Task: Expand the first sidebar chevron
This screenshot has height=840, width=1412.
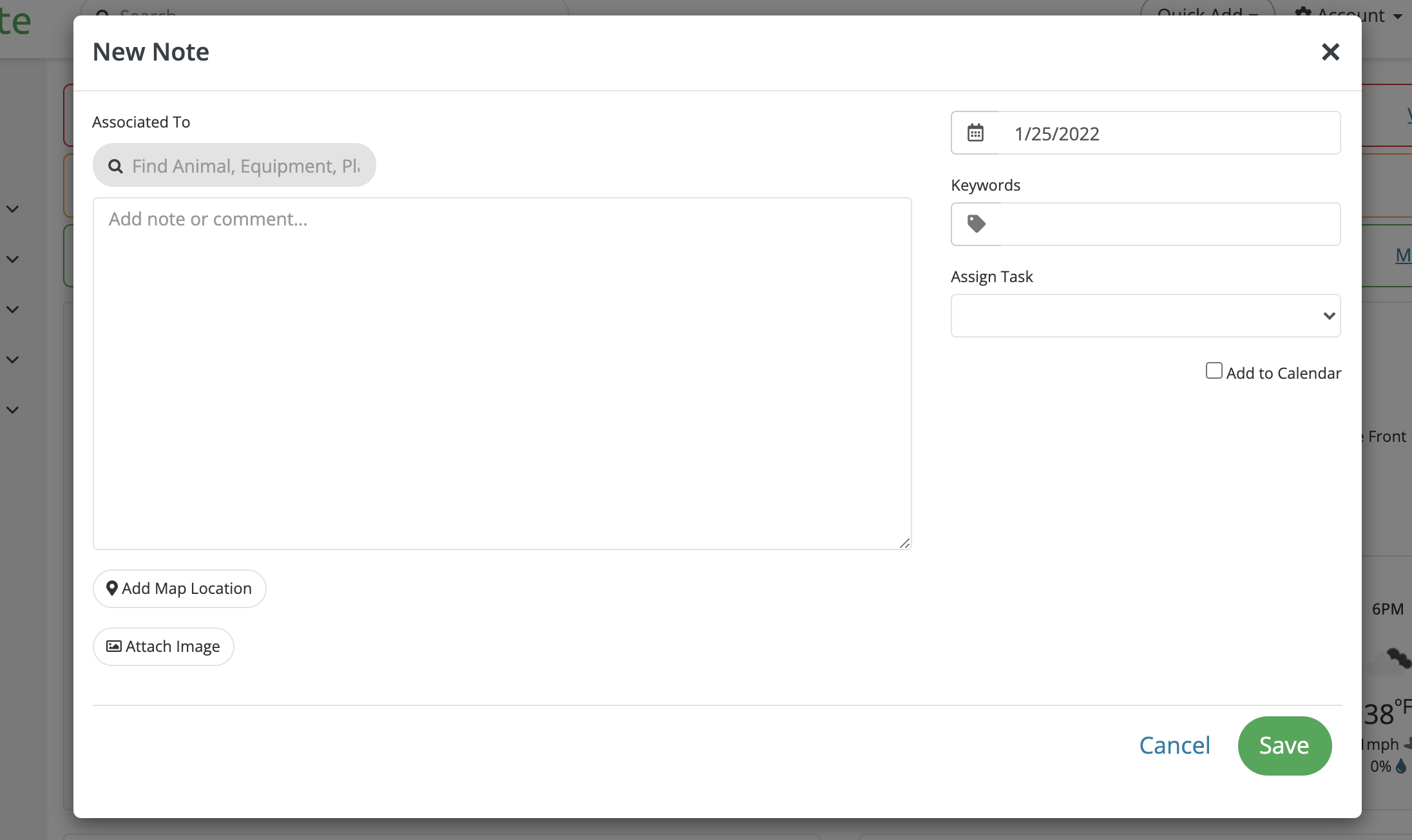Action: [13, 209]
